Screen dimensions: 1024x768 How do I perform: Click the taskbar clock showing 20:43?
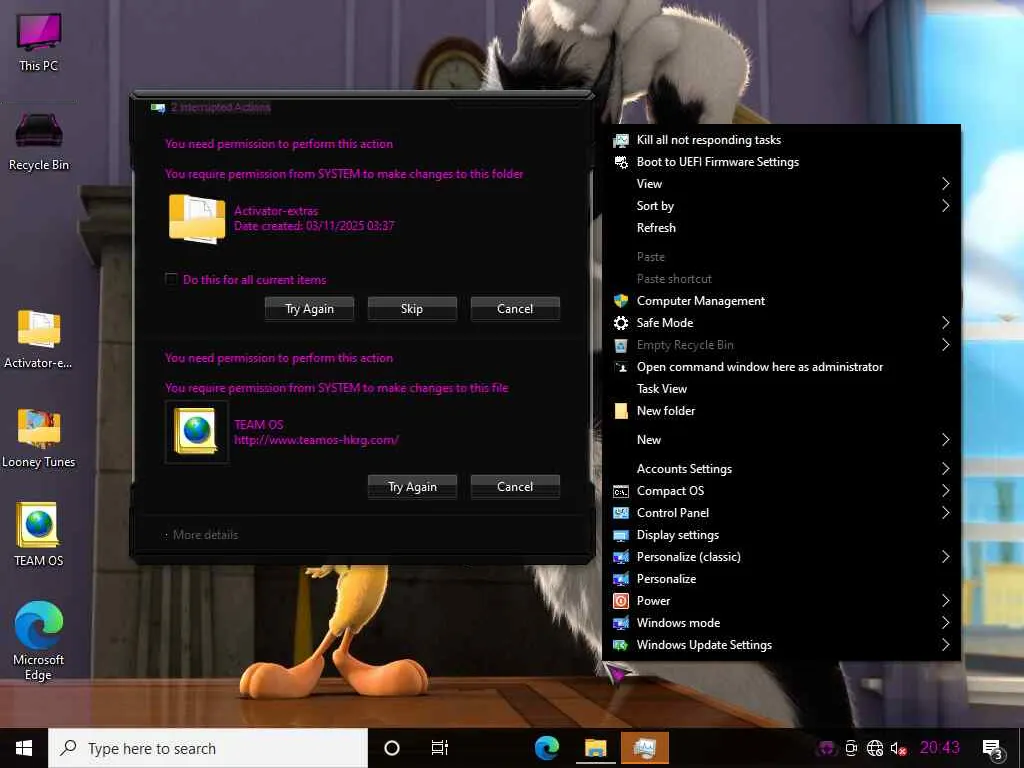click(940, 748)
